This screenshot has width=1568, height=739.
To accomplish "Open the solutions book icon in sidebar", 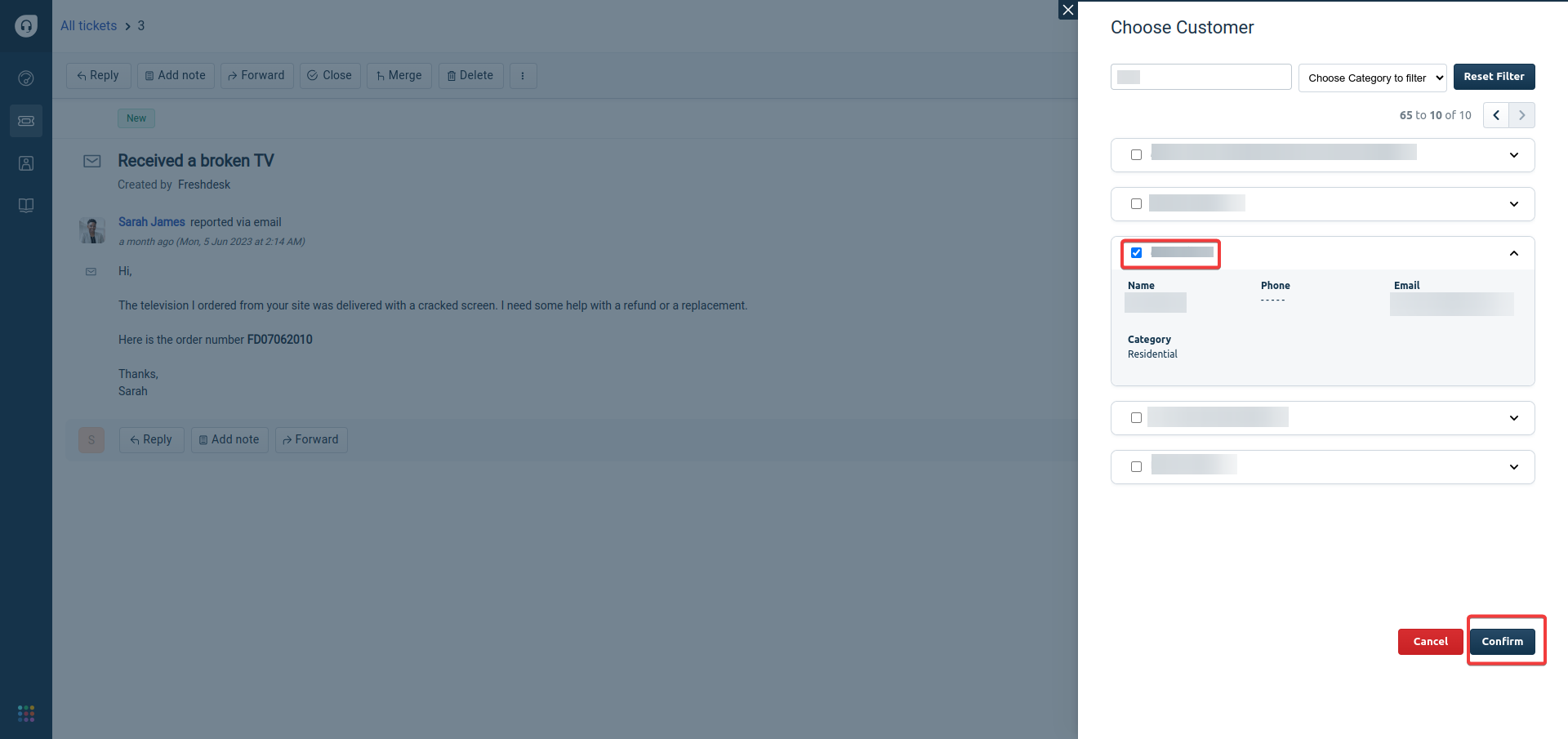I will [26, 206].
